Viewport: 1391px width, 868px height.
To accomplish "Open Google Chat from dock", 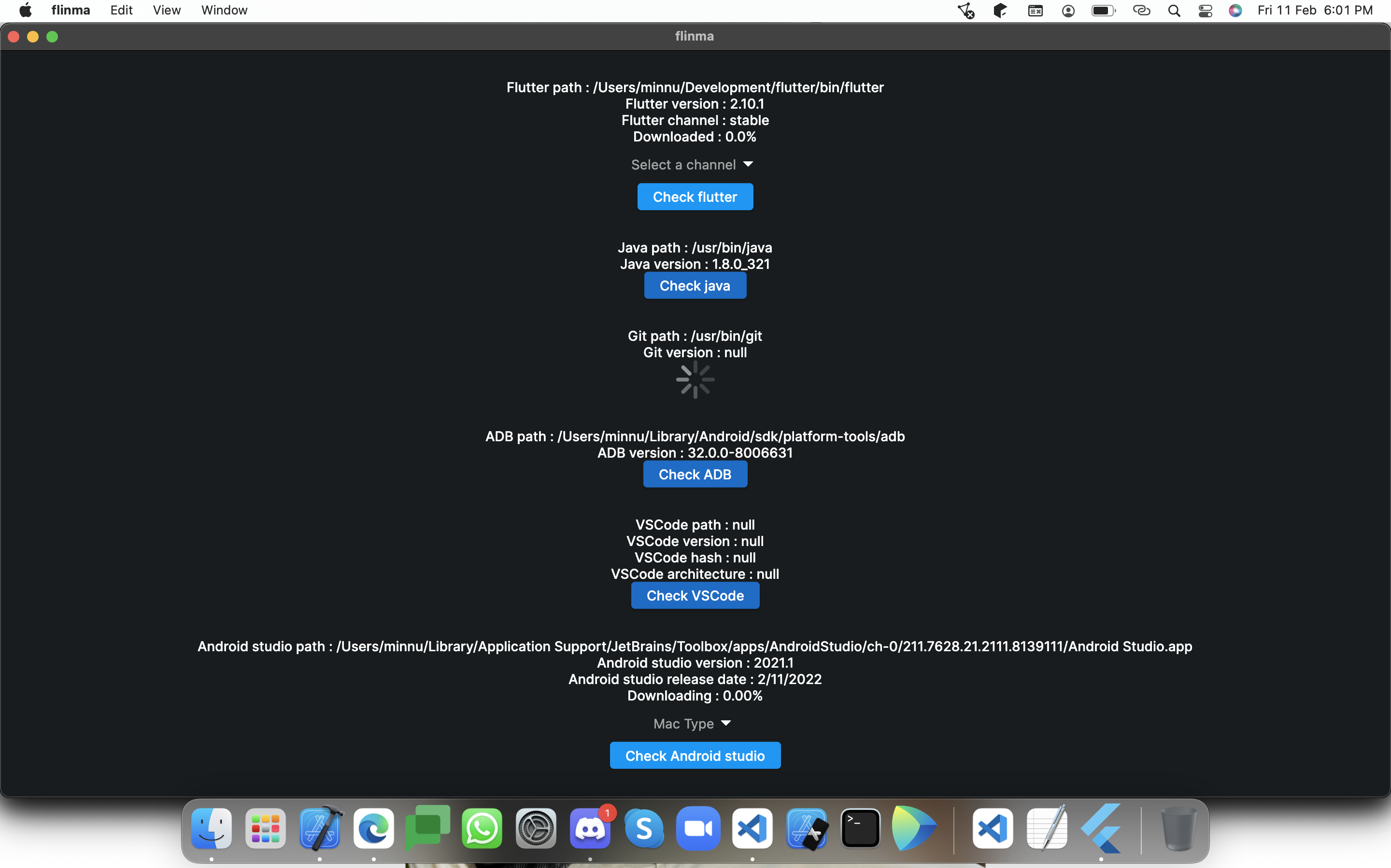I will (428, 827).
